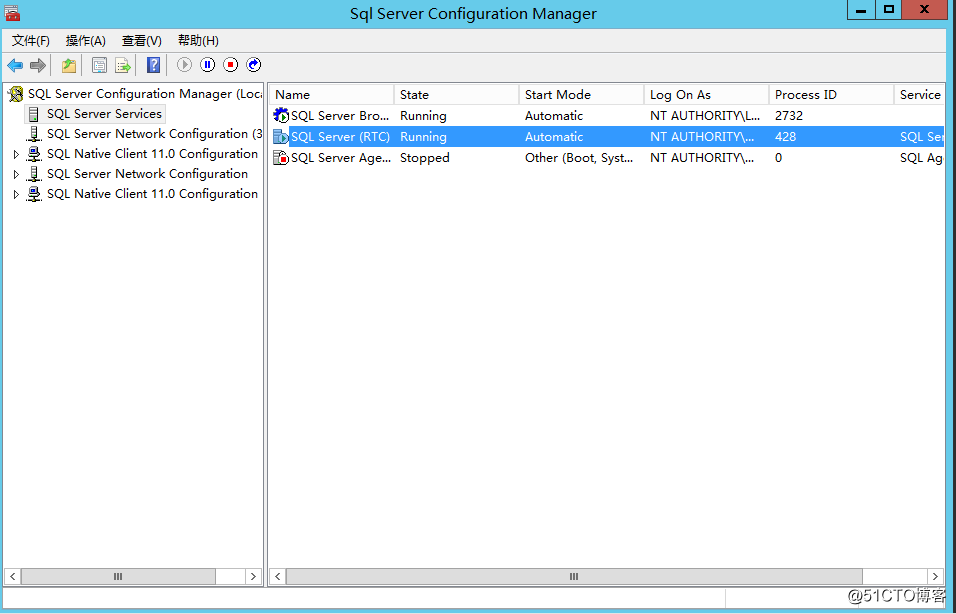The image size is (956, 614).
Task: Minimize the Sql Server Configuration Manager window
Action: tap(861, 9)
